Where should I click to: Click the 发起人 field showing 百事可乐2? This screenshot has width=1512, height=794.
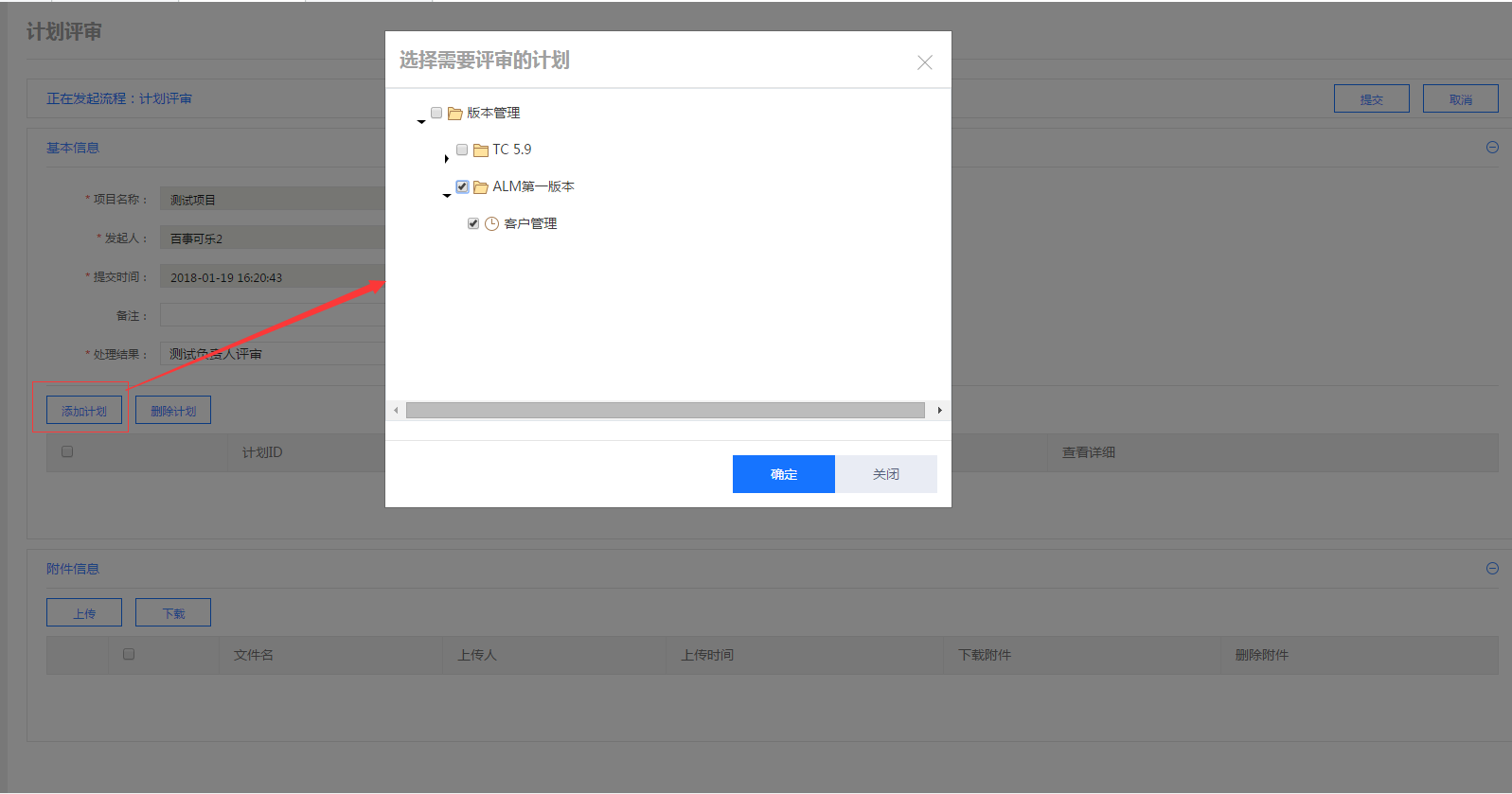[273, 238]
